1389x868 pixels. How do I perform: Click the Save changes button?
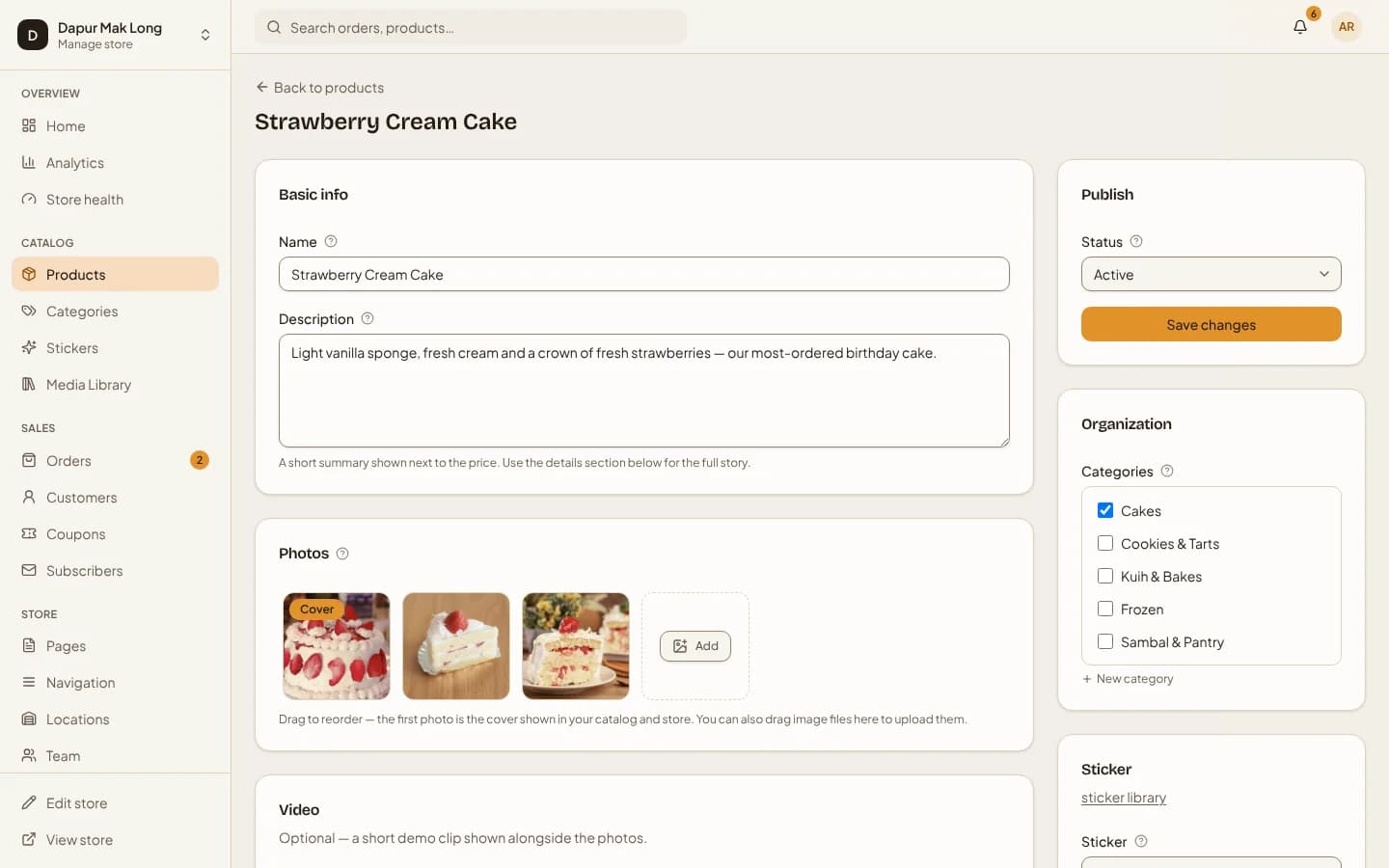tap(1212, 324)
